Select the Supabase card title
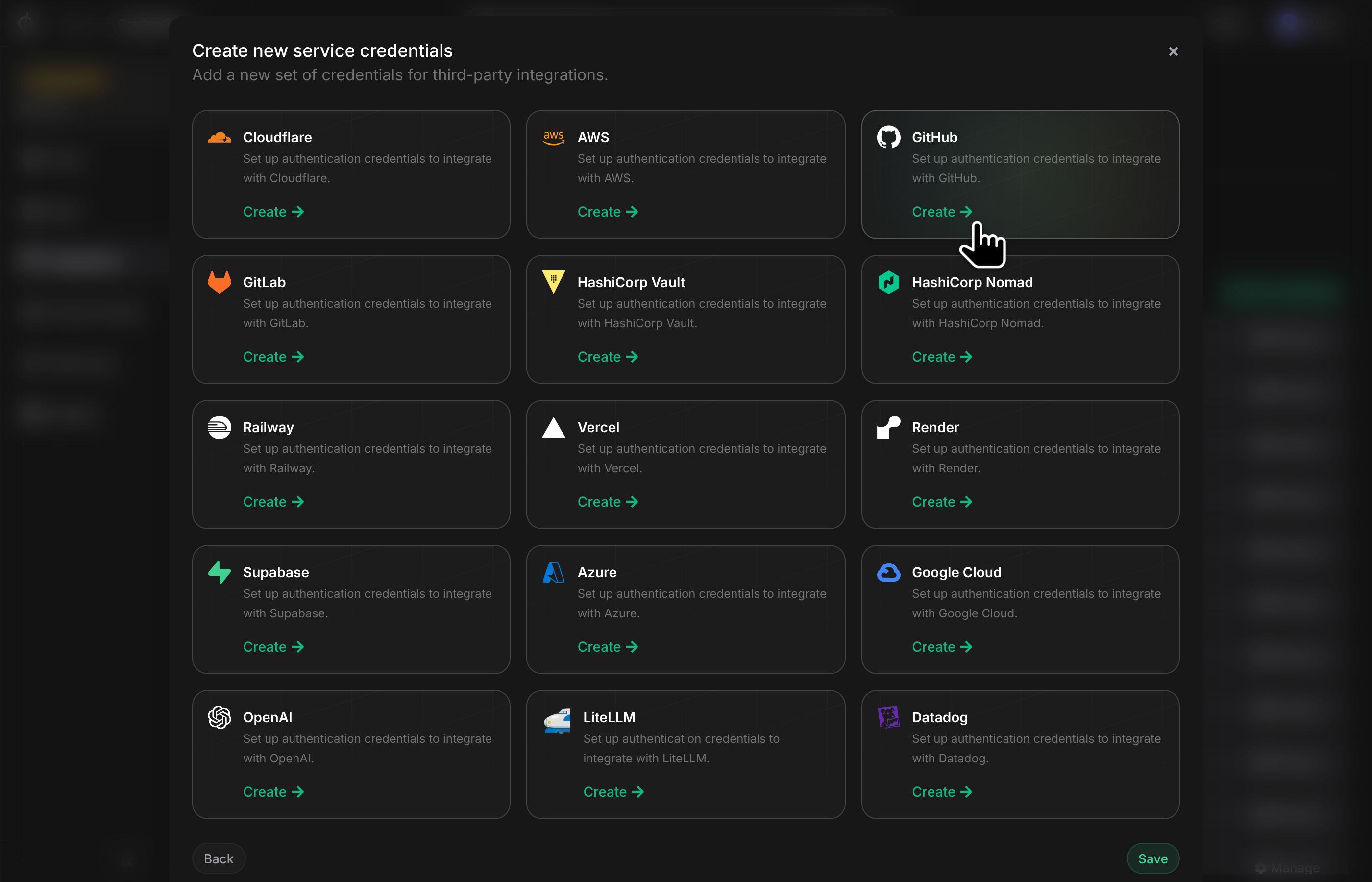Viewport: 1372px width, 882px height. coord(275,572)
